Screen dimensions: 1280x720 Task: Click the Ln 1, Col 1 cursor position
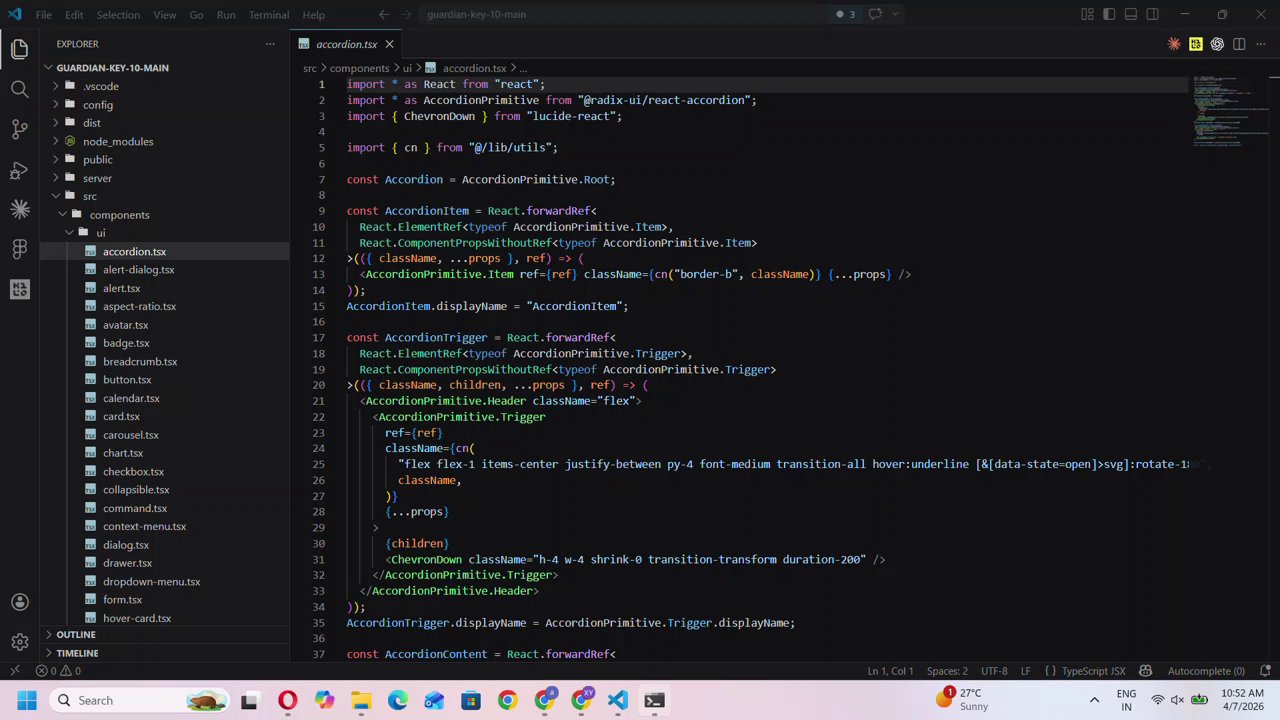pos(890,671)
